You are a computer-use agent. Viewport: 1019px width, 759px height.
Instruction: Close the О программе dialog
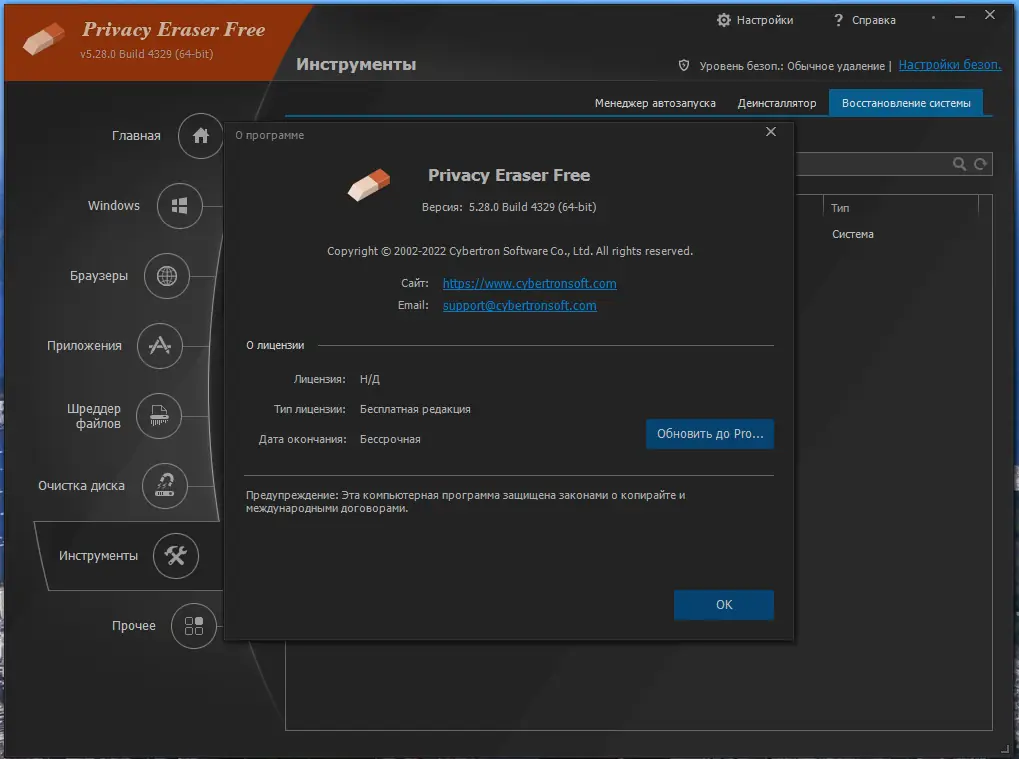pyautogui.click(x=771, y=132)
